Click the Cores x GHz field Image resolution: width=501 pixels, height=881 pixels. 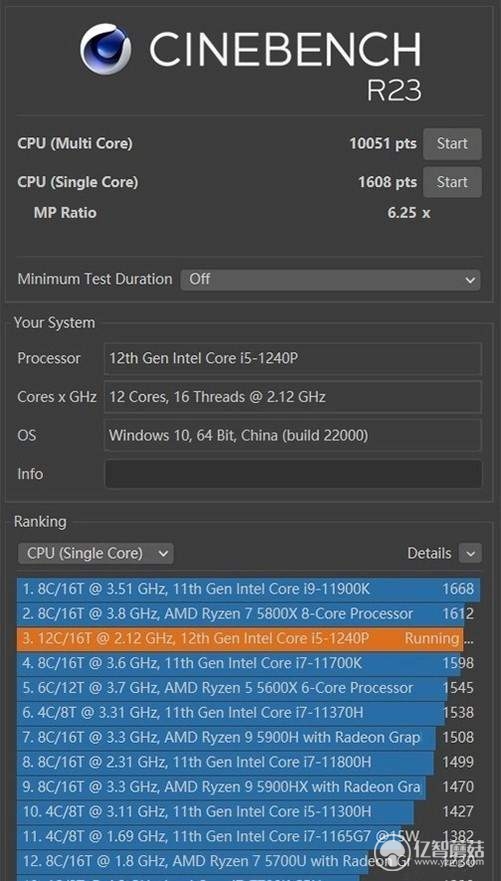293,397
